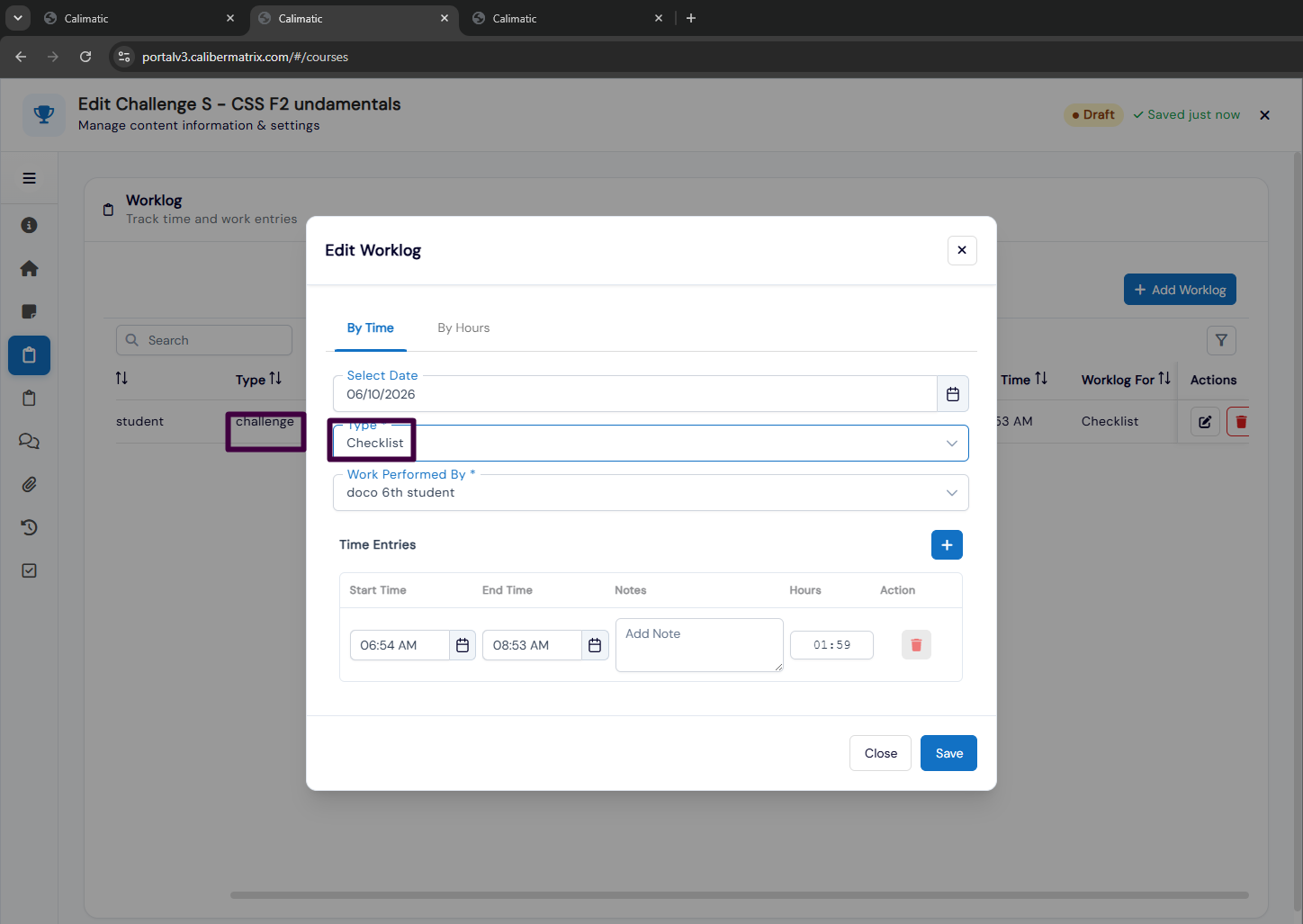Click the trophy challenge icon in header
Image resolution: width=1303 pixels, height=924 pixels.
pos(44,114)
